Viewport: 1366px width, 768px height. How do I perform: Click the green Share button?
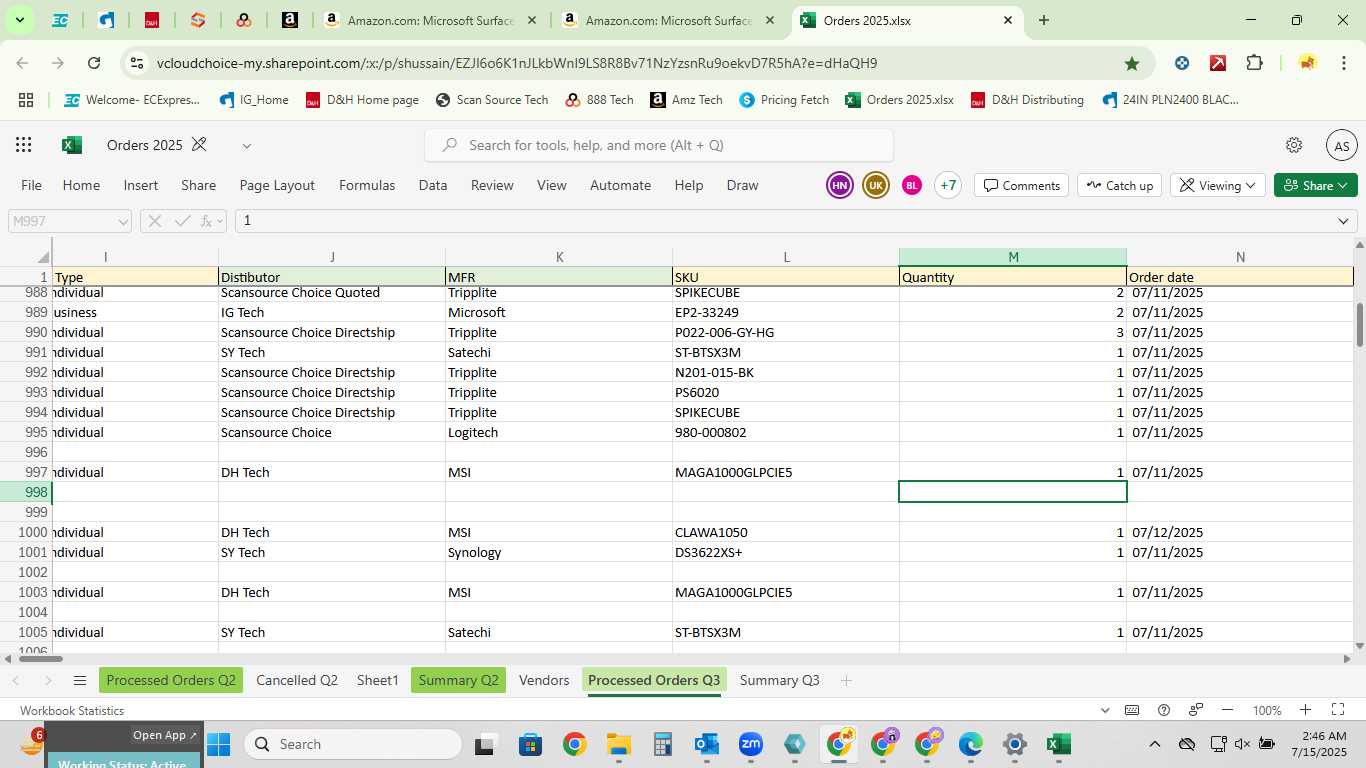(x=1316, y=185)
